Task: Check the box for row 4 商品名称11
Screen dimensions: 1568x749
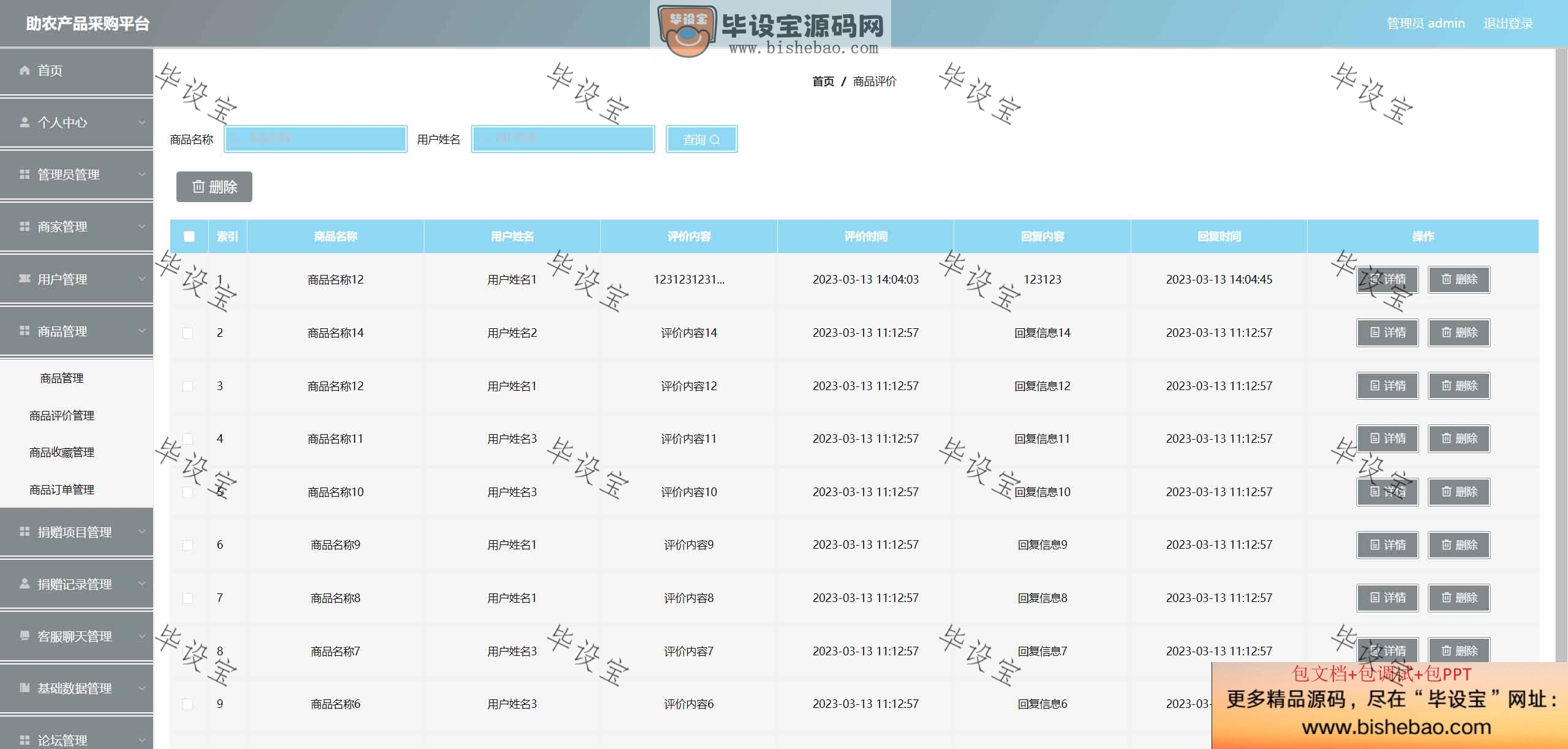Action: click(188, 439)
